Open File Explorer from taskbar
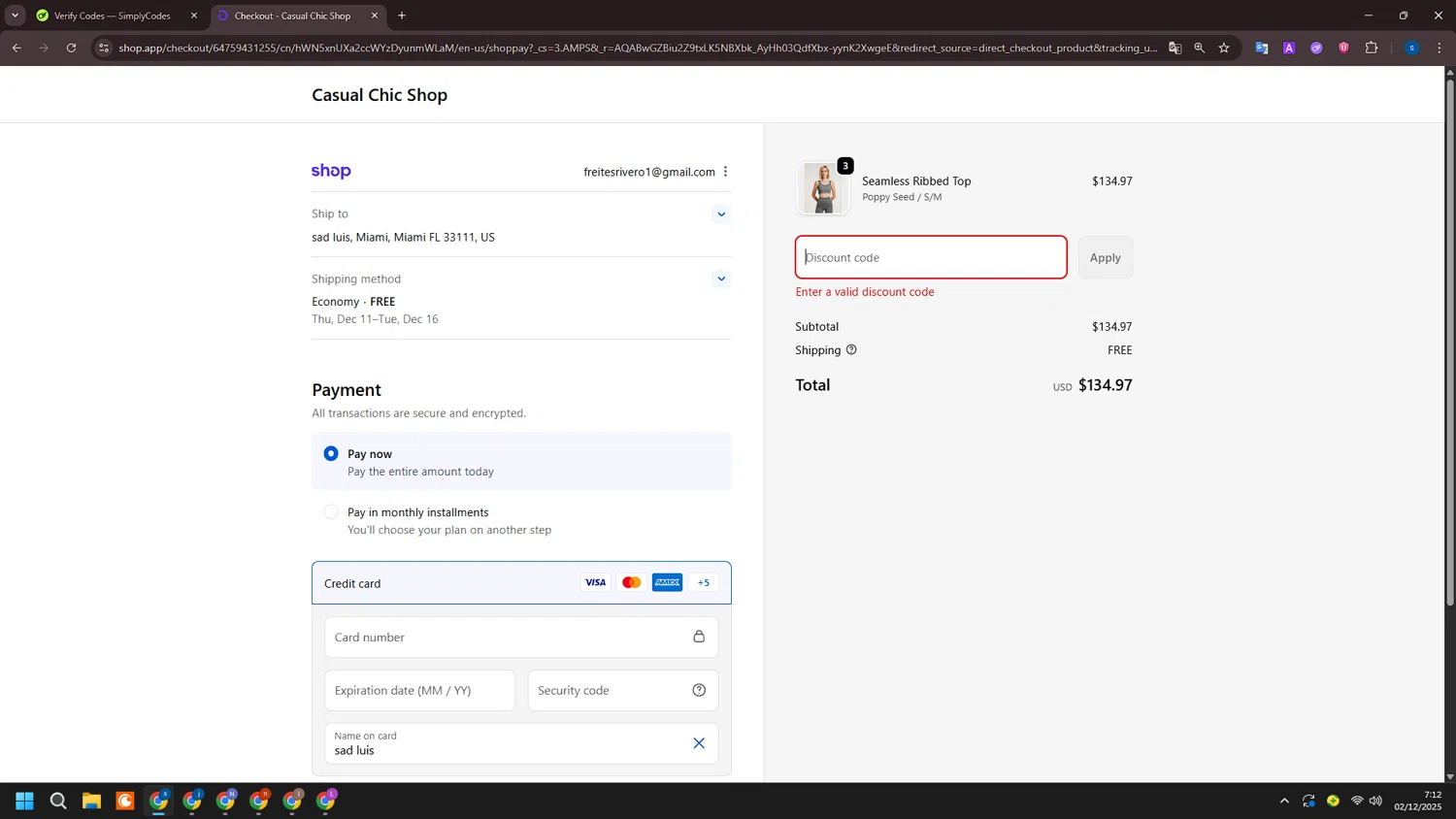This screenshot has height=819, width=1456. [91, 801]
